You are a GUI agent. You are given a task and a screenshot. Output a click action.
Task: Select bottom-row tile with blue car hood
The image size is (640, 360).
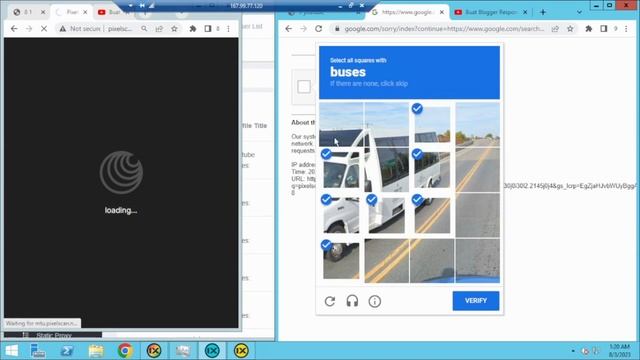tap(432, 261)
